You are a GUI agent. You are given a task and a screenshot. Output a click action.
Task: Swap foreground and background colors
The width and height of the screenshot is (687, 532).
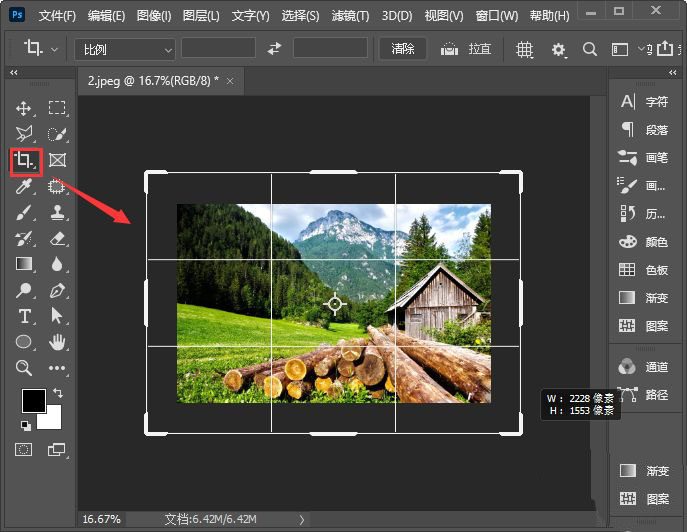click(x=58, y=393)
